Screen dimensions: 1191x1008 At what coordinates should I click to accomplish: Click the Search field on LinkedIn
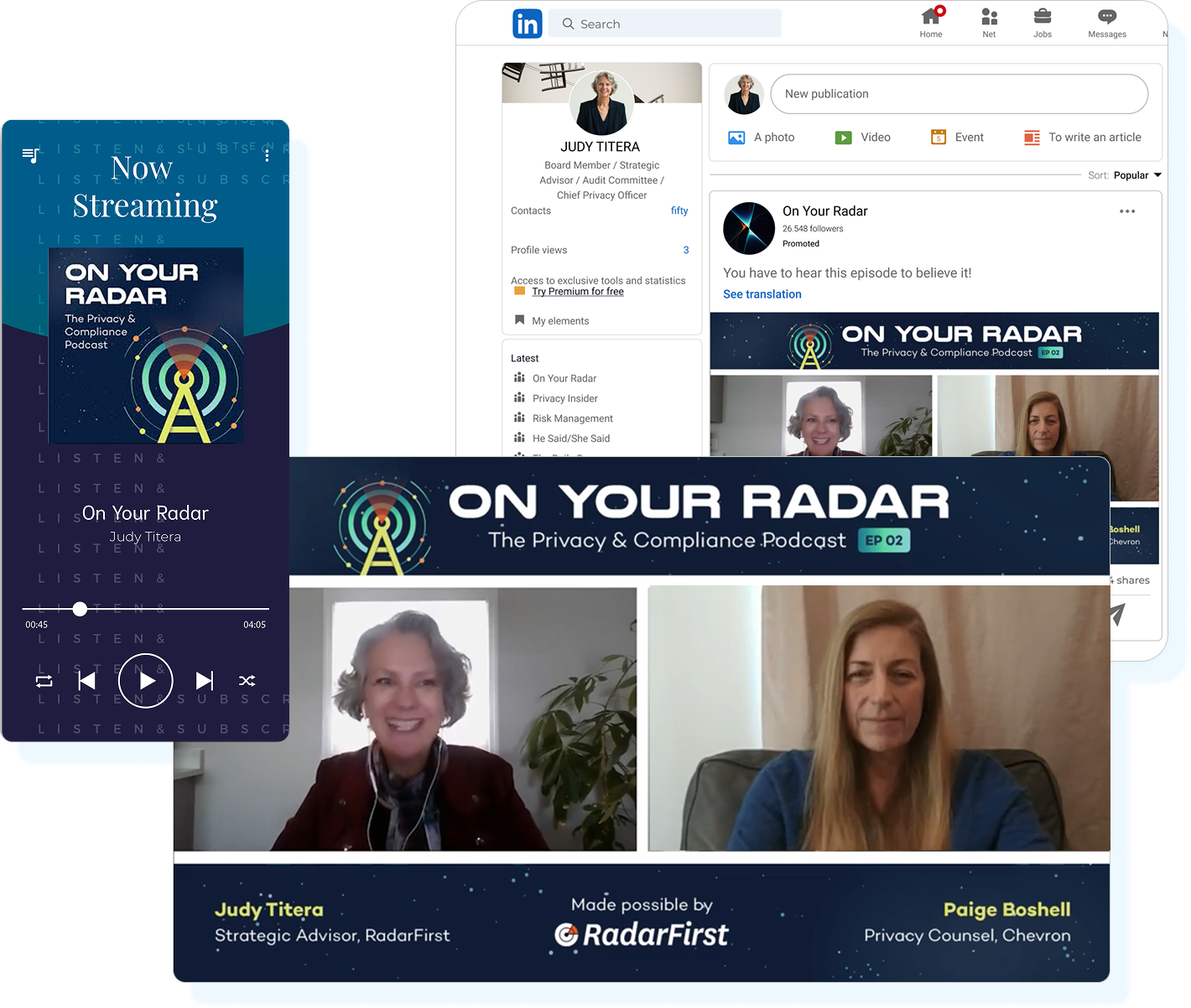tap(664, 23)
